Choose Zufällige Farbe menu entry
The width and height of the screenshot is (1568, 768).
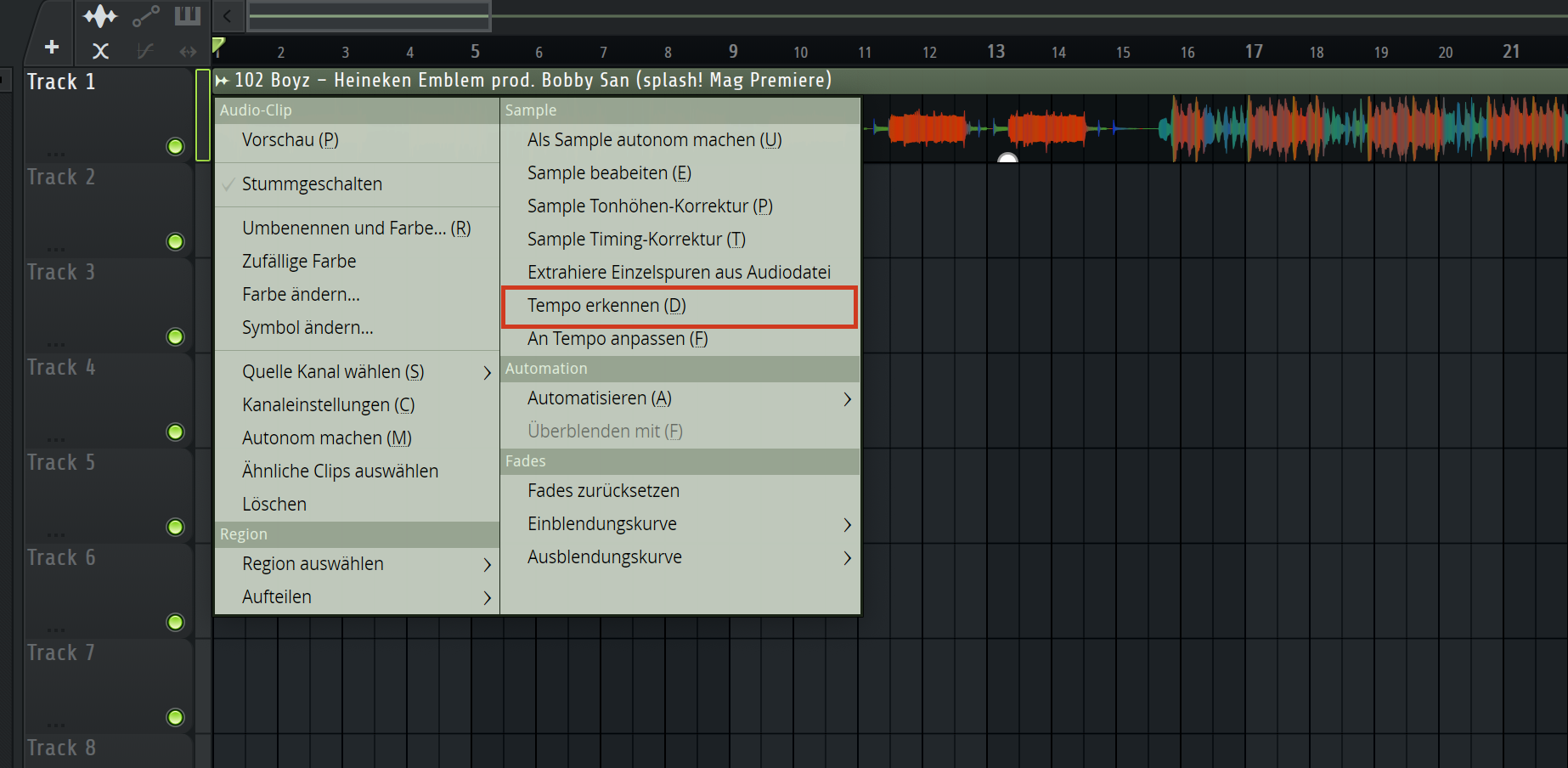(x=357, y=262)
